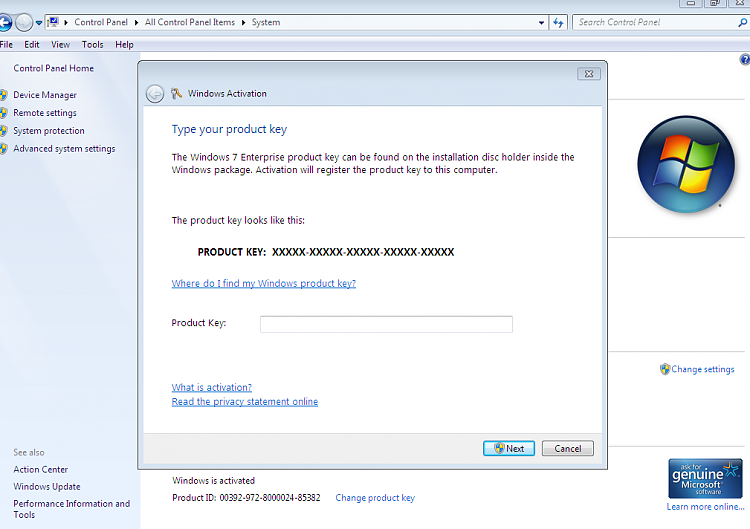Open the Edit menu

pyautogui.click(x=32, y=44)
